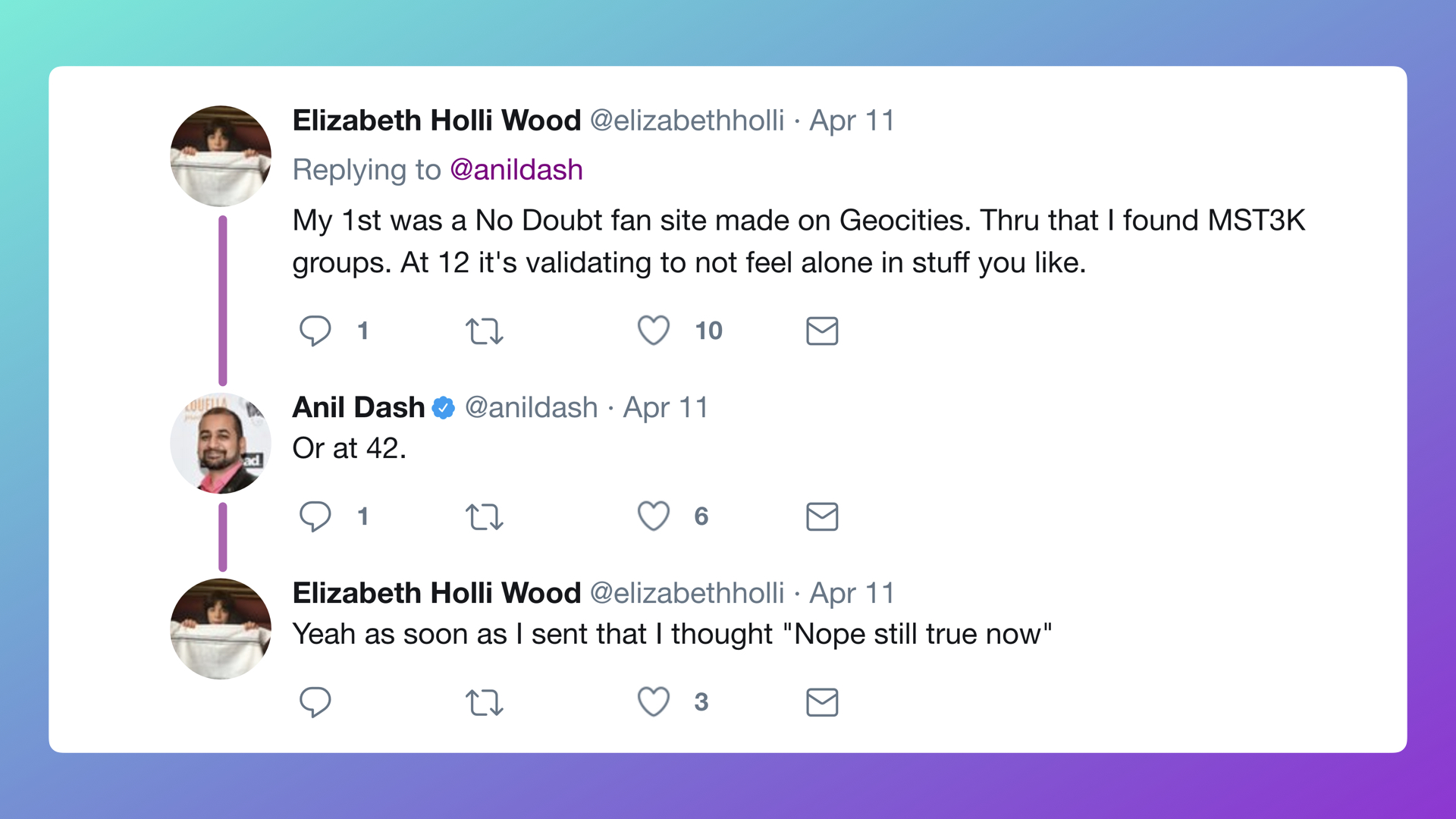The image size is (1456, 819).
Task: Retweet Anil Dash's "Or at 42" tweet
Action: [484, 517]
